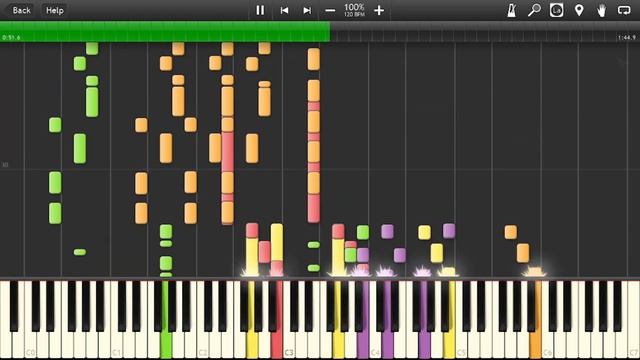The image size is (640, 360).
Task: Skip forward to the next section
Action: [x=307, y=10]
